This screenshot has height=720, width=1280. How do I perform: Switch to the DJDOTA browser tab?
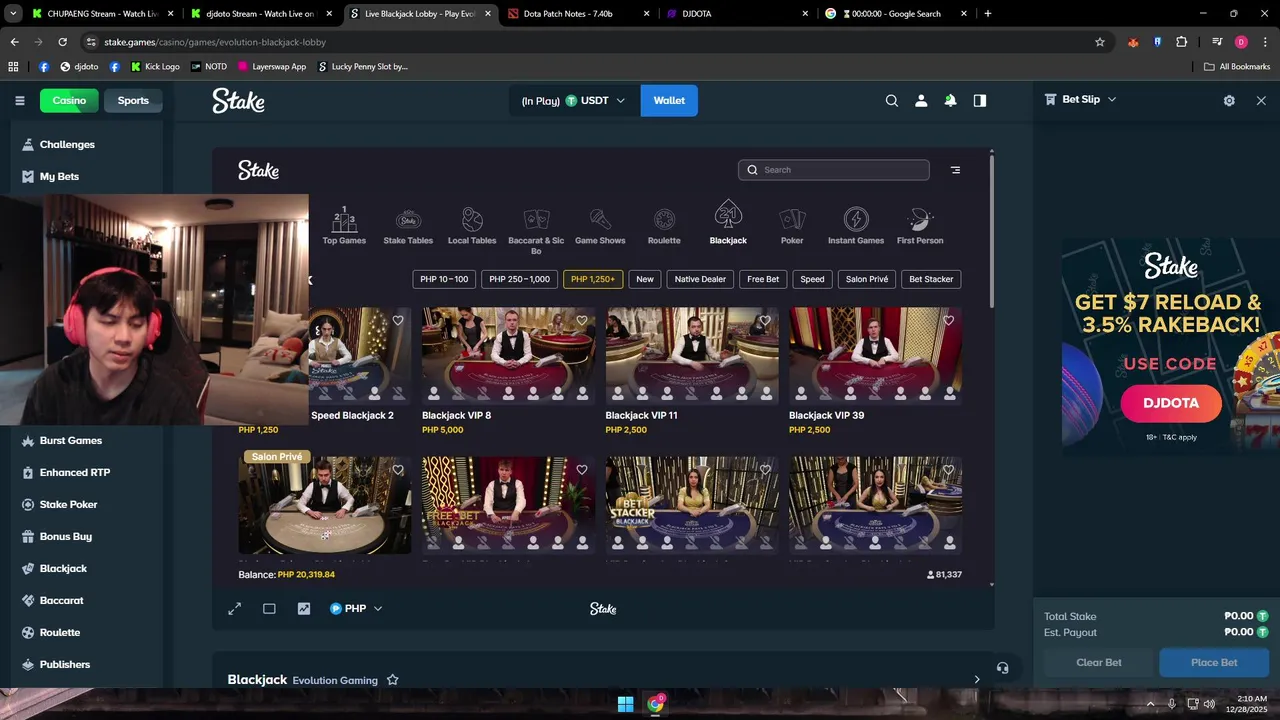[x=737, y=14]
